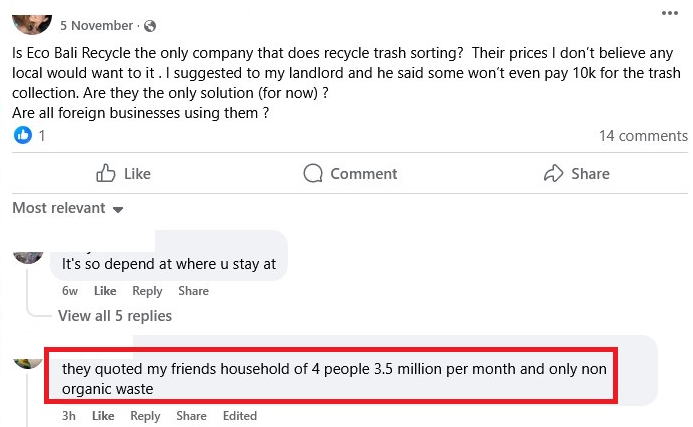This screenshot has height=427, width=693.
Task: Expand the Most relevant comment sorting dropdown
Action: (68, 208)
